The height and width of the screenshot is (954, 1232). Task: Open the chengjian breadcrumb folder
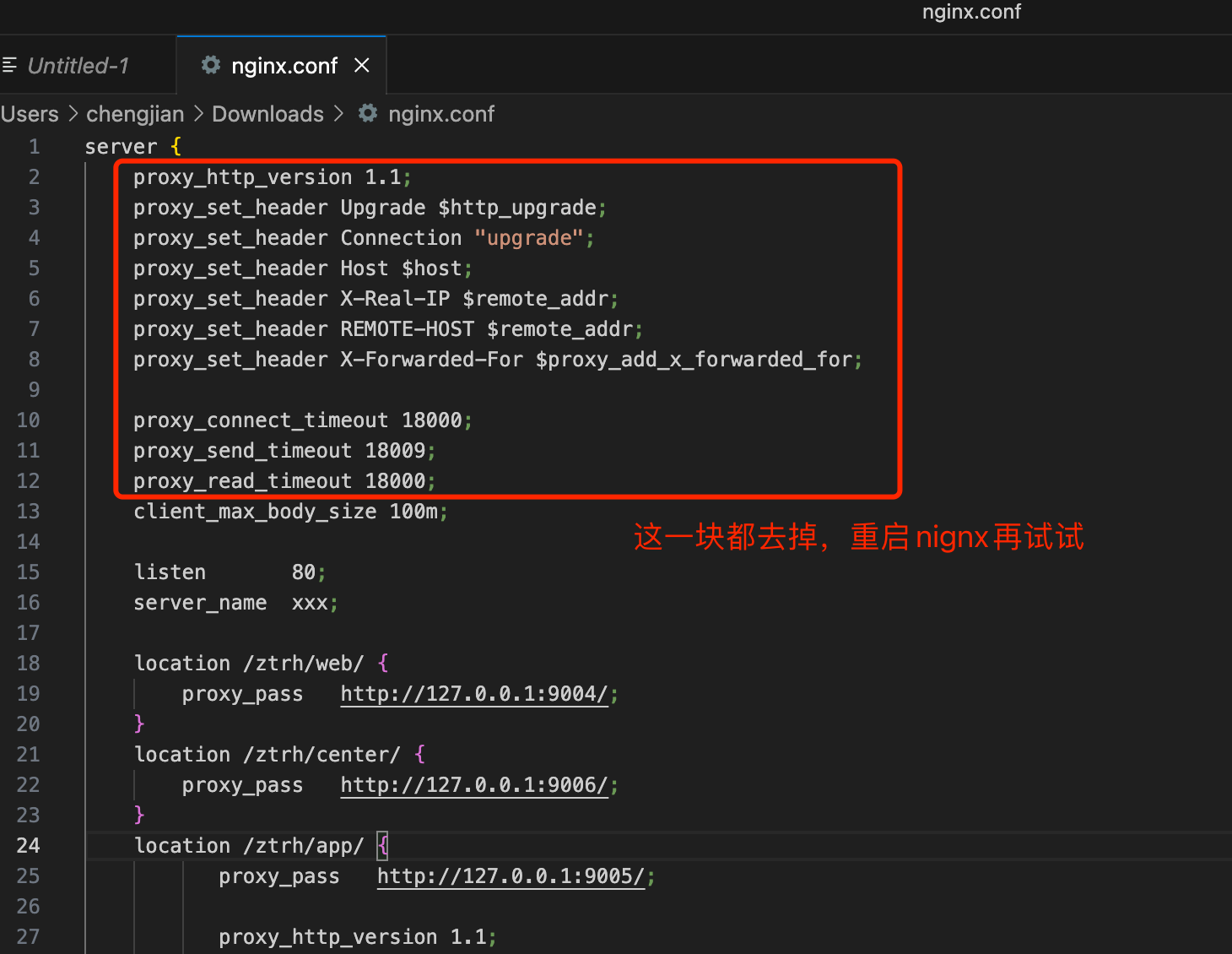[135, 114]
